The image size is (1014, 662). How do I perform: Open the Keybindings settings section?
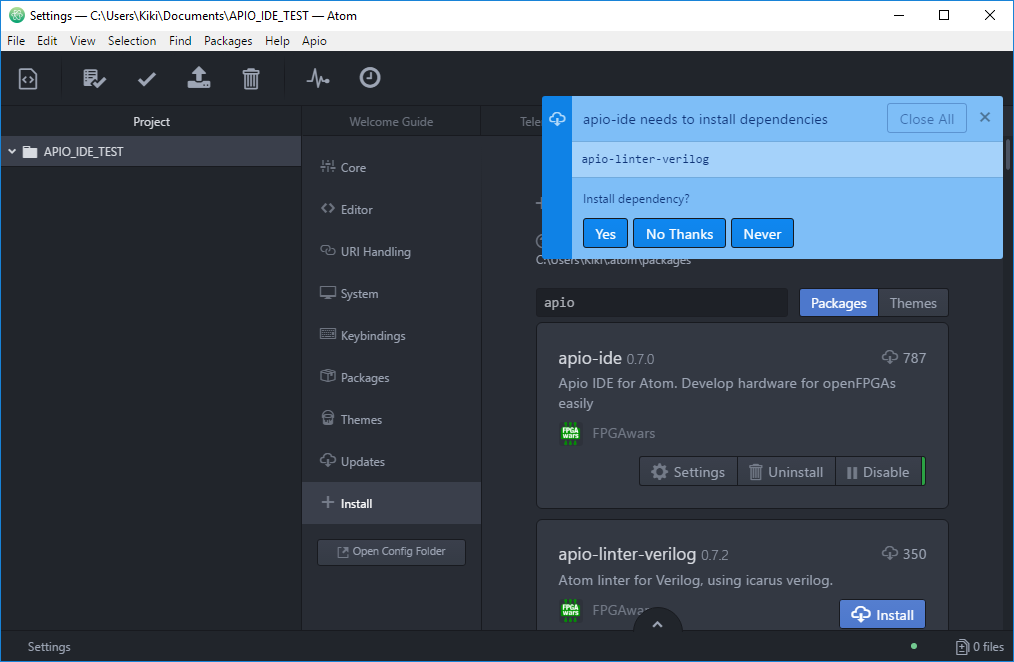point(372,336)
